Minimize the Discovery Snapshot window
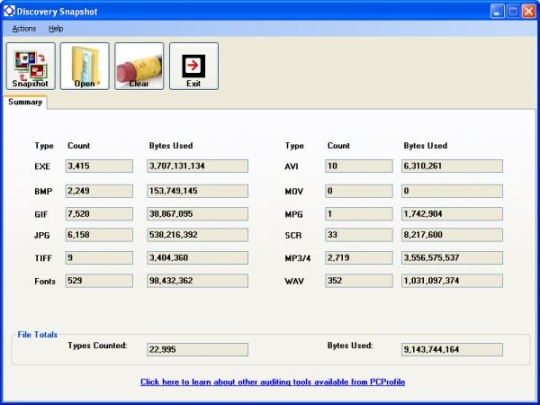The height and width of the screenshot is (405, 540). [497, 11]
